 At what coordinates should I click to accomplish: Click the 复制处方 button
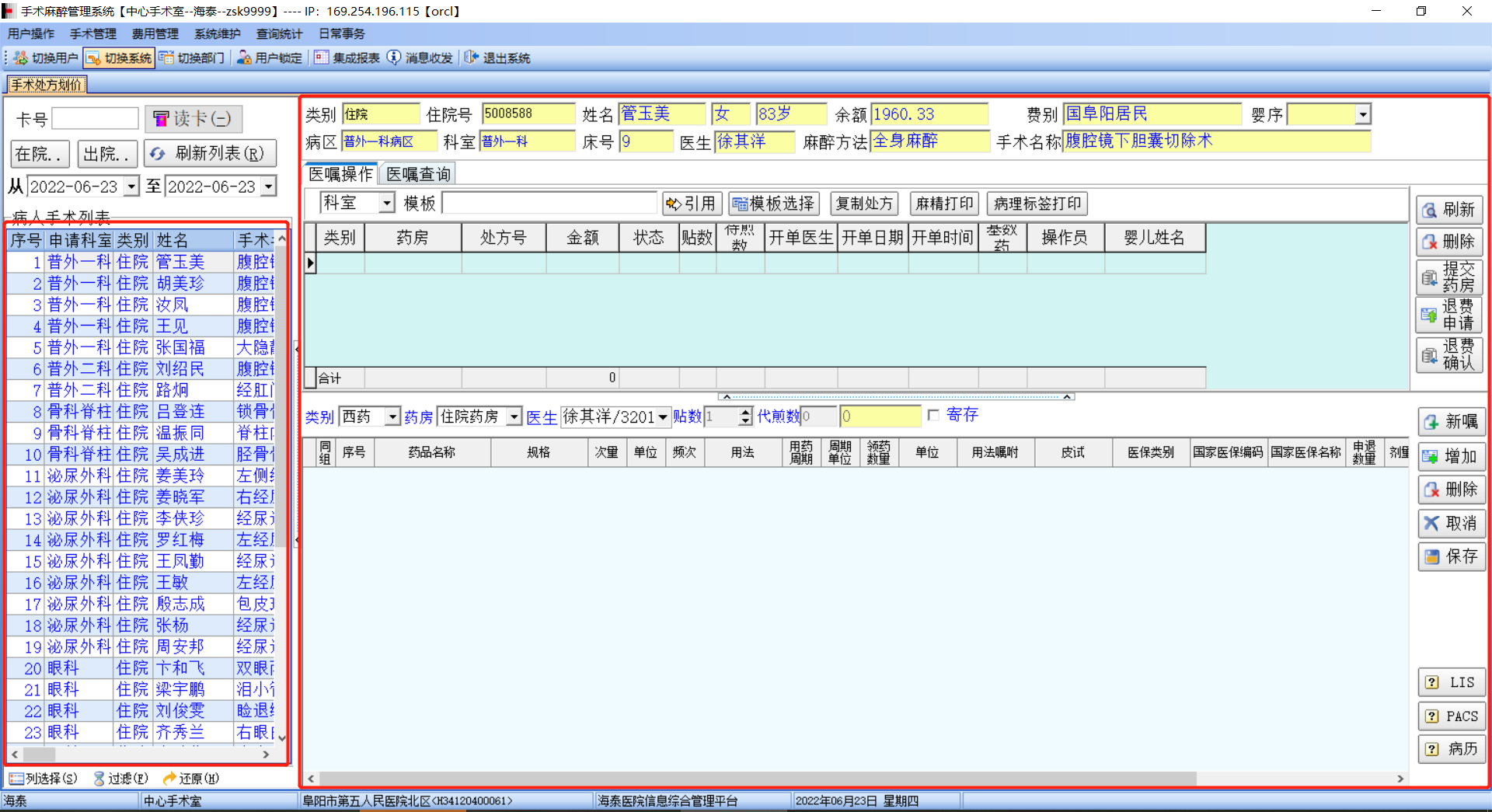pos(864,204)
